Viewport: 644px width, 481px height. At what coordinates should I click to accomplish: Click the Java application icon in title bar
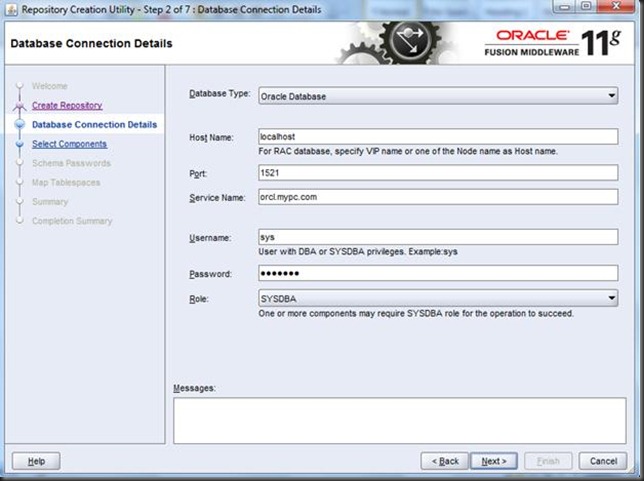point(11,9)
